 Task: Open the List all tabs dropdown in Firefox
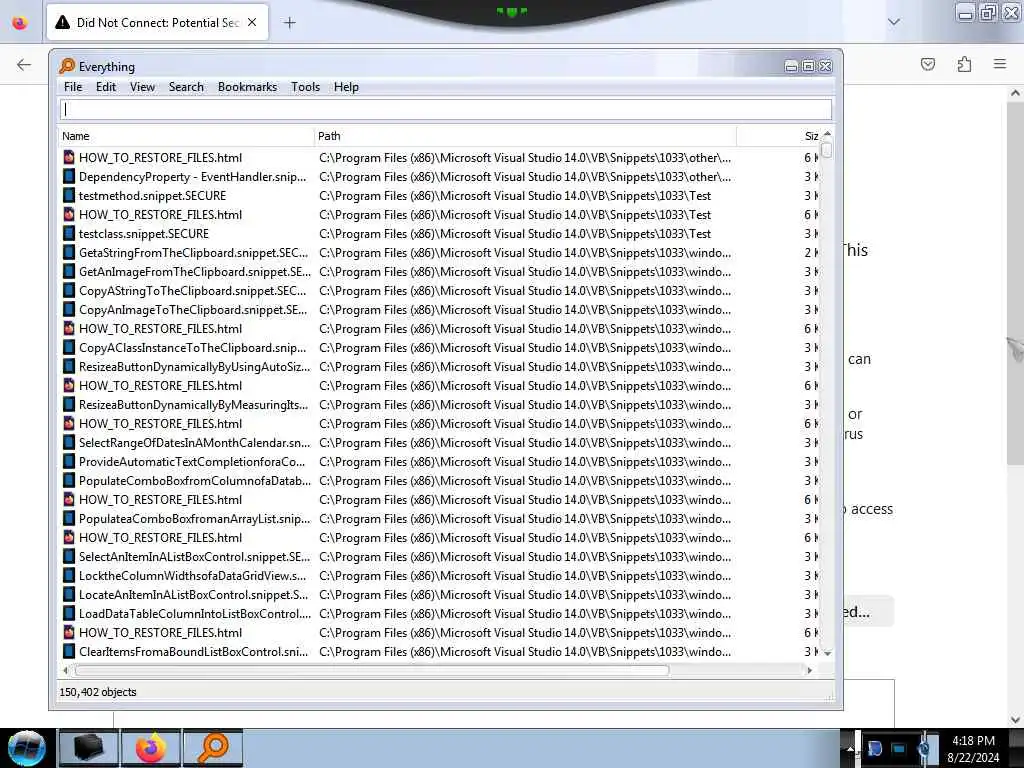[893, 22]
